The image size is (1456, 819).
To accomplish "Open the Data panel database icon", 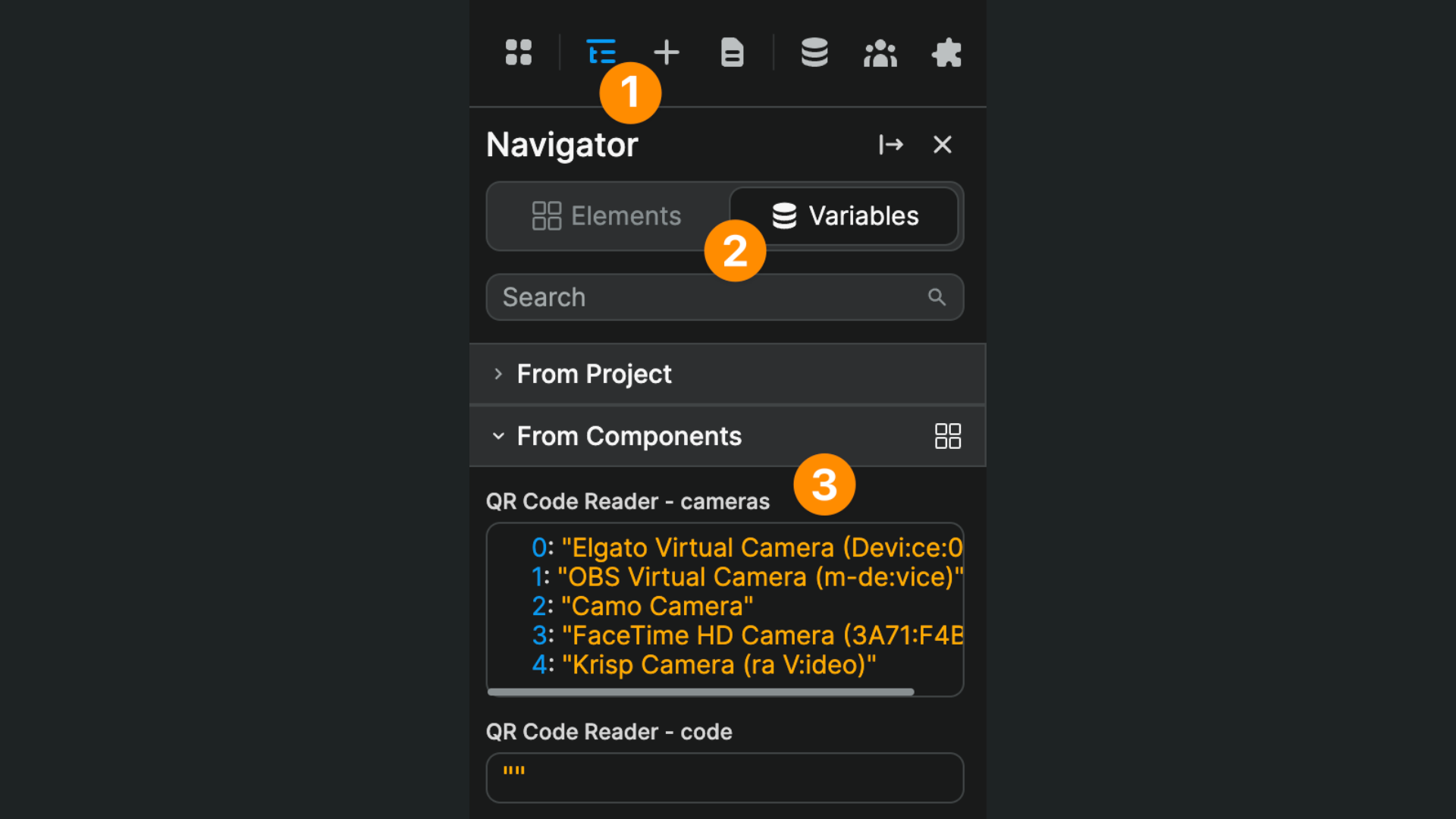I will point(814,52).
